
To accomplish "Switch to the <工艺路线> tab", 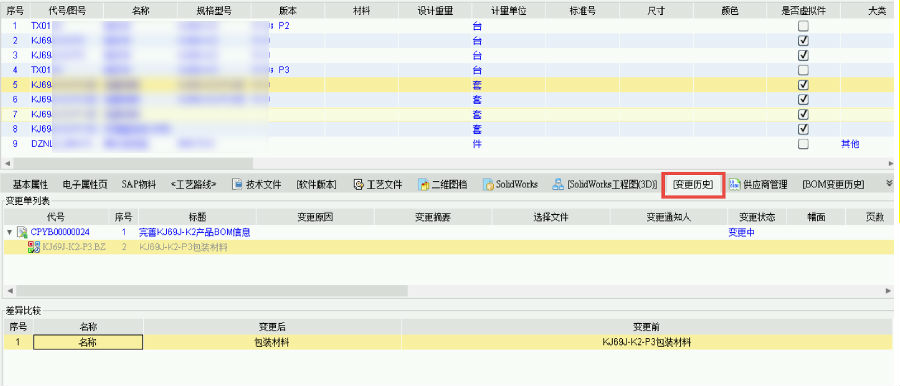I will coord(193,184).
